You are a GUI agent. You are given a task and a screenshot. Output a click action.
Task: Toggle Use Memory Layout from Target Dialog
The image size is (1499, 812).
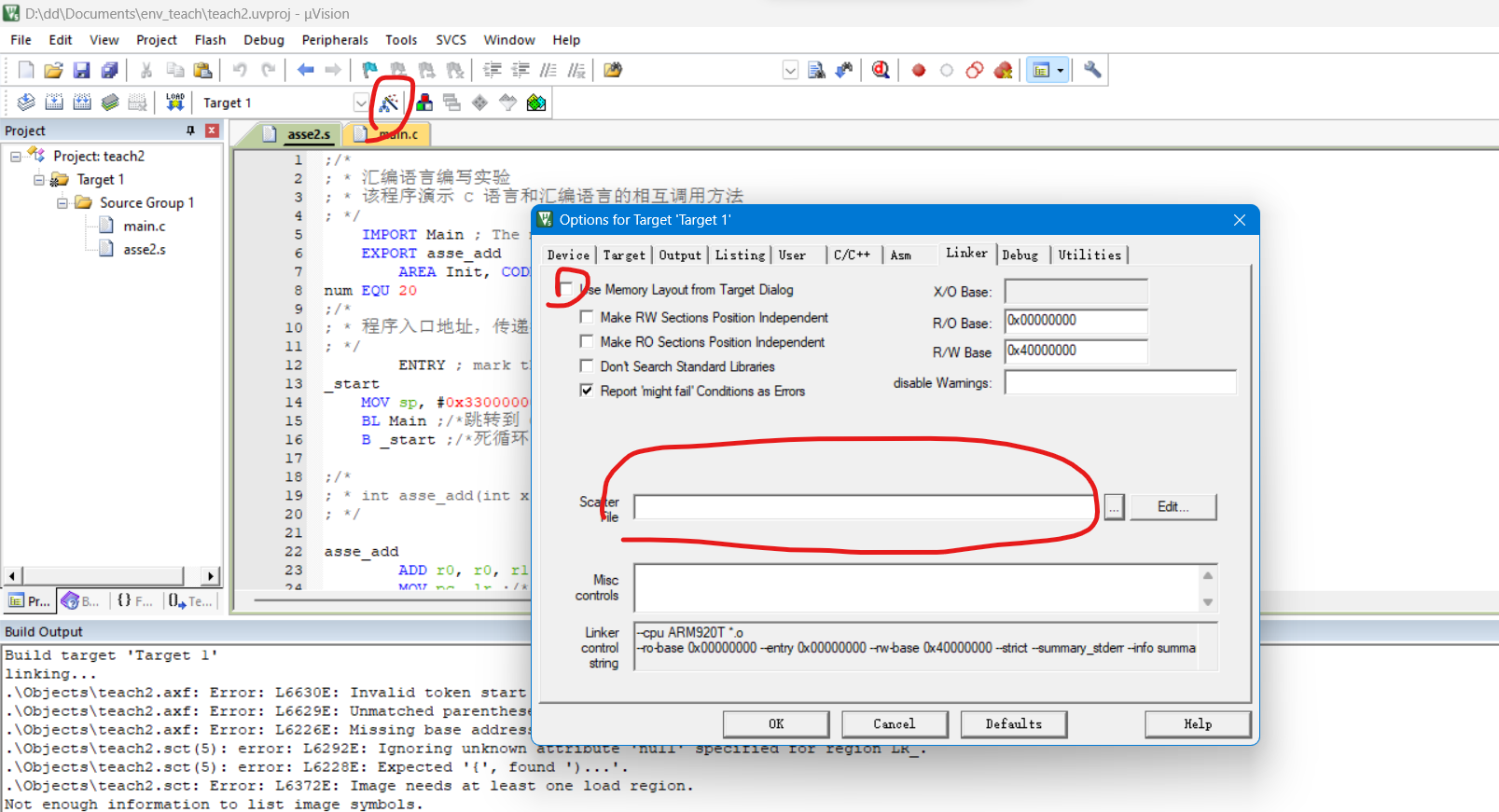[566, 289]
